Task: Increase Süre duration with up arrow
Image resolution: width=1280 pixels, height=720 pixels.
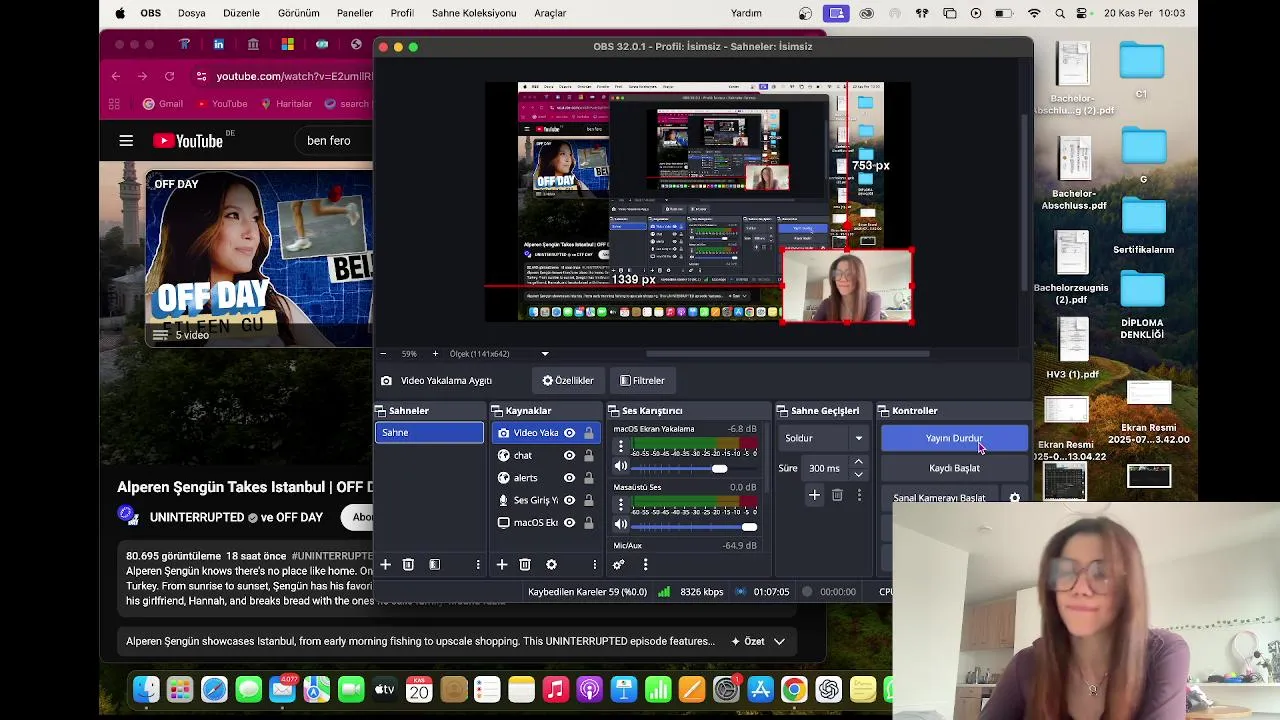Action: [x=858, y=462]
